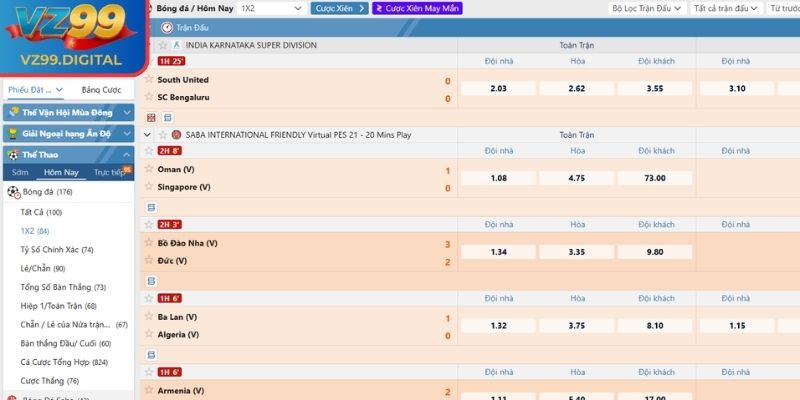
Task: Select the 2.03 home odds for South United
Action: pos(498,88)
